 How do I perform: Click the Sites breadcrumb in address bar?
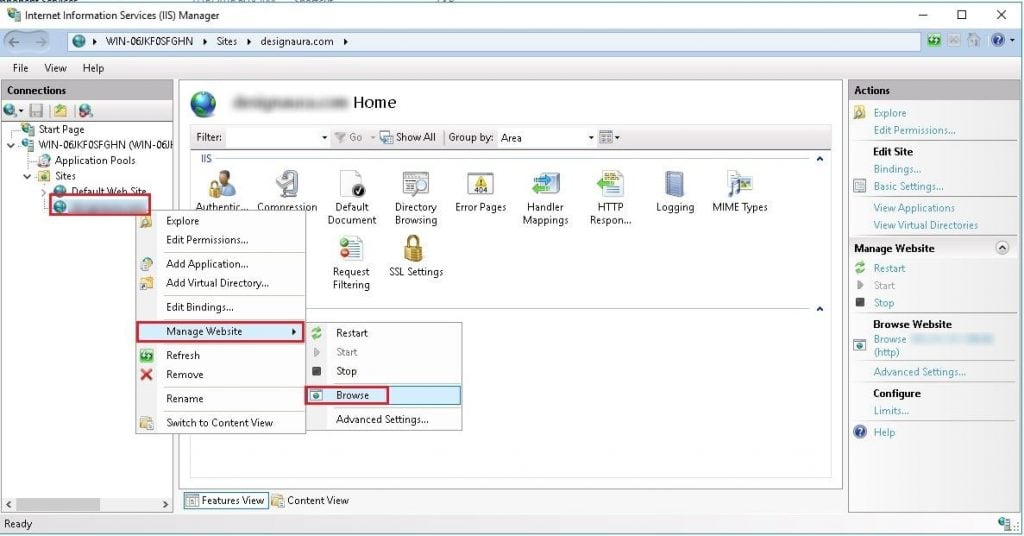(x=227, y=41)
